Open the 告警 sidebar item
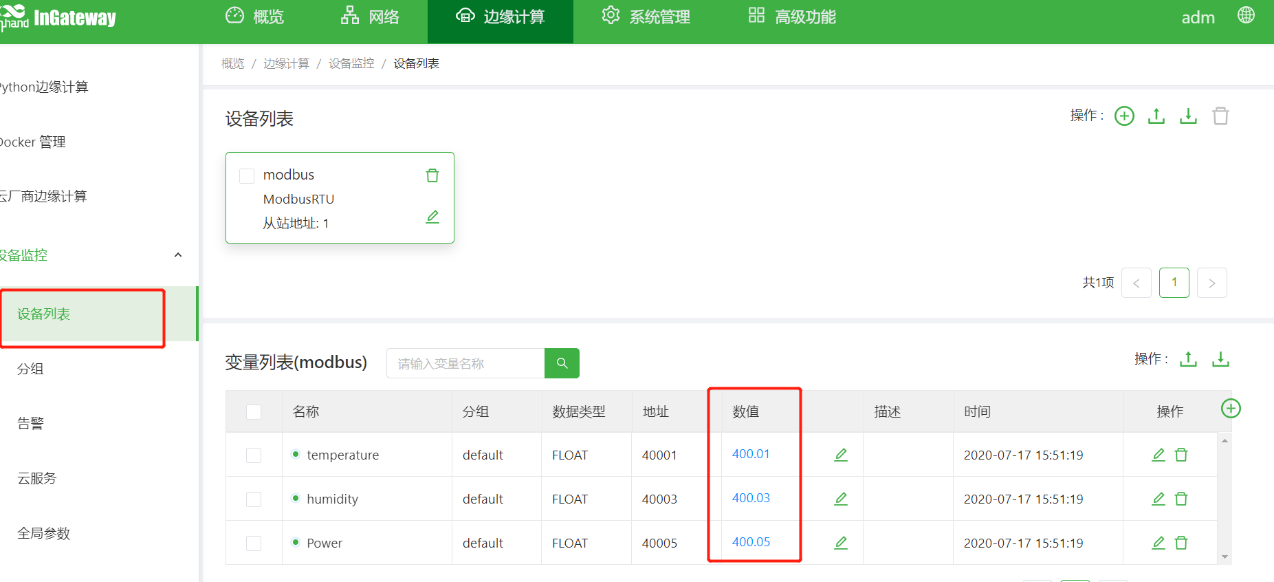The height and width of the screenshot is (582, 1274). [30, 423]
